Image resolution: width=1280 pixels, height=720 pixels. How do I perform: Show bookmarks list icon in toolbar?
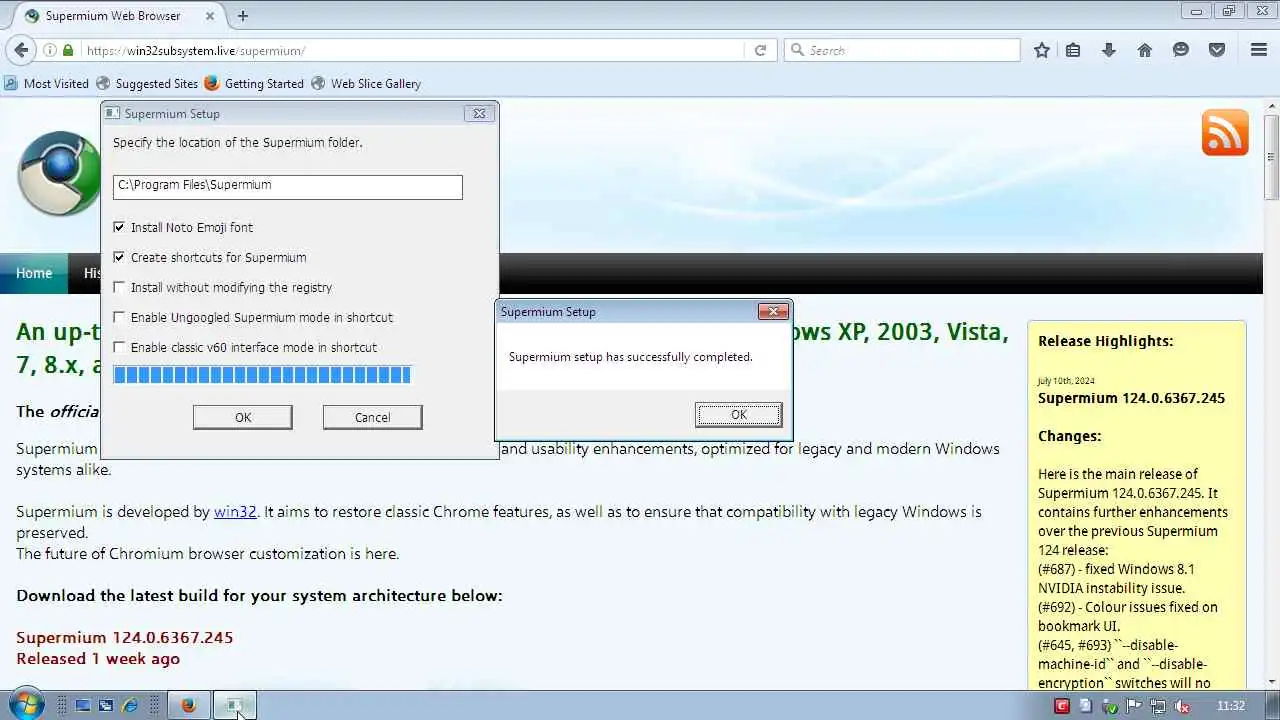[x=1073, y=50]
